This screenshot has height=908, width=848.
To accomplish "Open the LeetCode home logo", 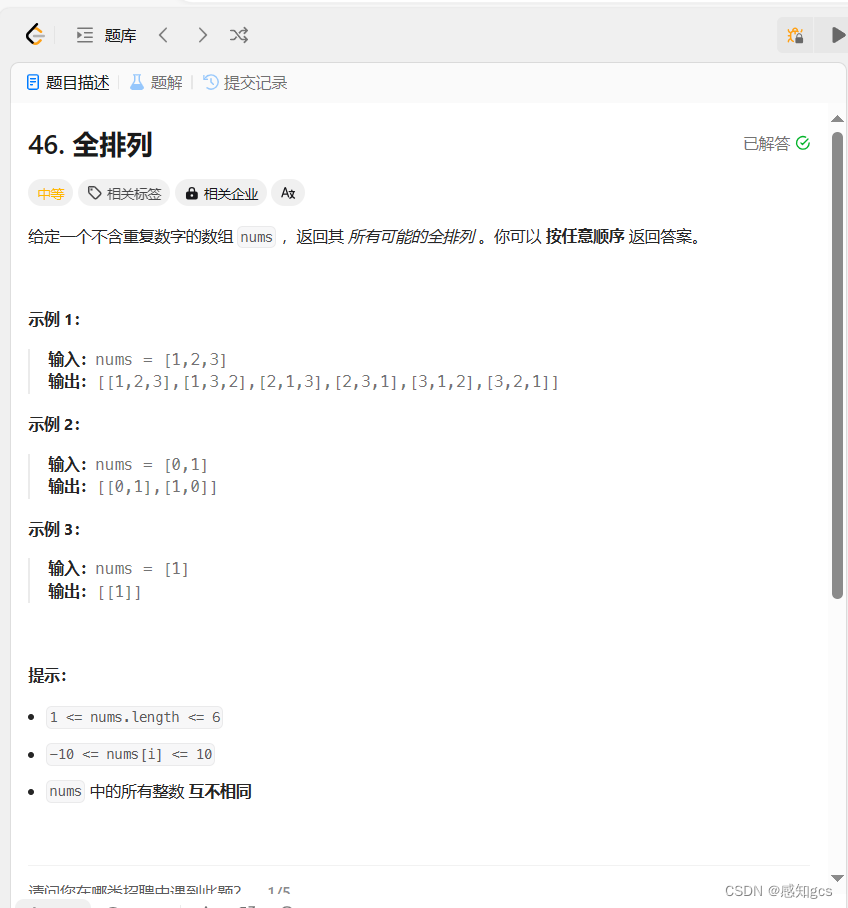I will pyautogui.click(x=35, y=35).
